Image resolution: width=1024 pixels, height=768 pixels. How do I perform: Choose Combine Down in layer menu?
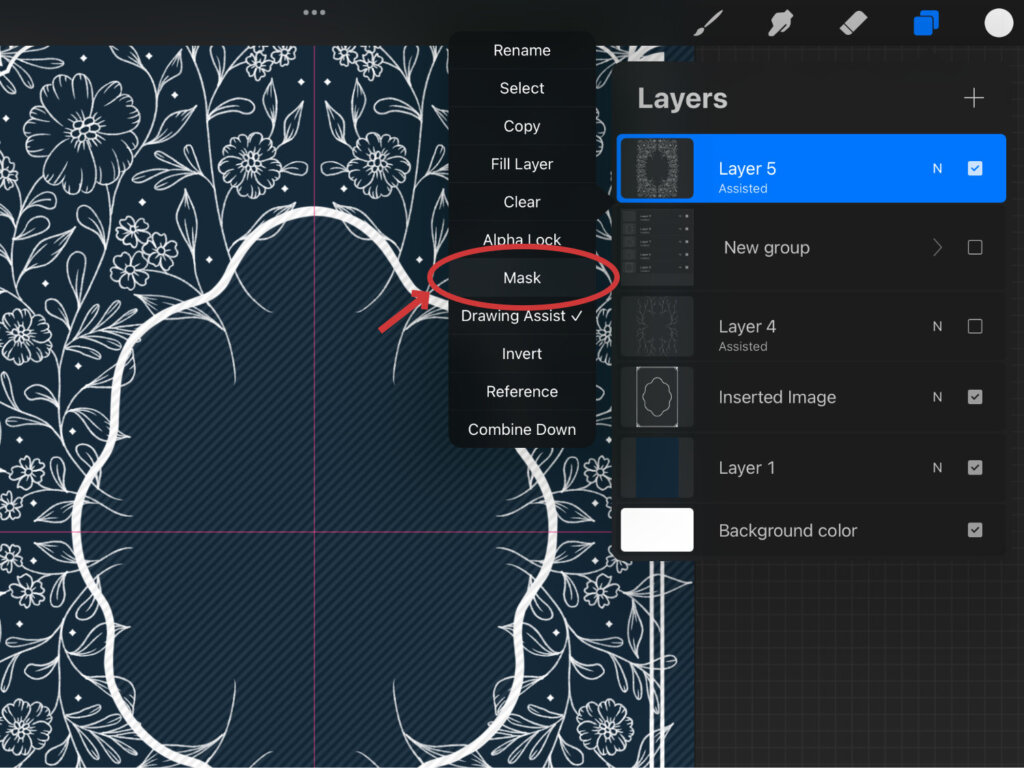(522, 430)
